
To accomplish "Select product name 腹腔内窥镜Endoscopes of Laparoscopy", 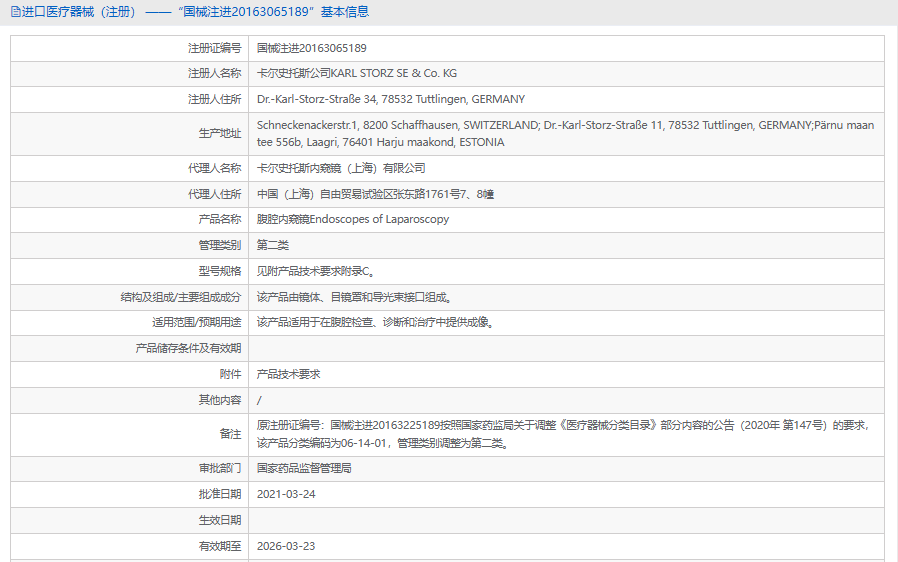I will pyautogui.click(x=353, y=219).
